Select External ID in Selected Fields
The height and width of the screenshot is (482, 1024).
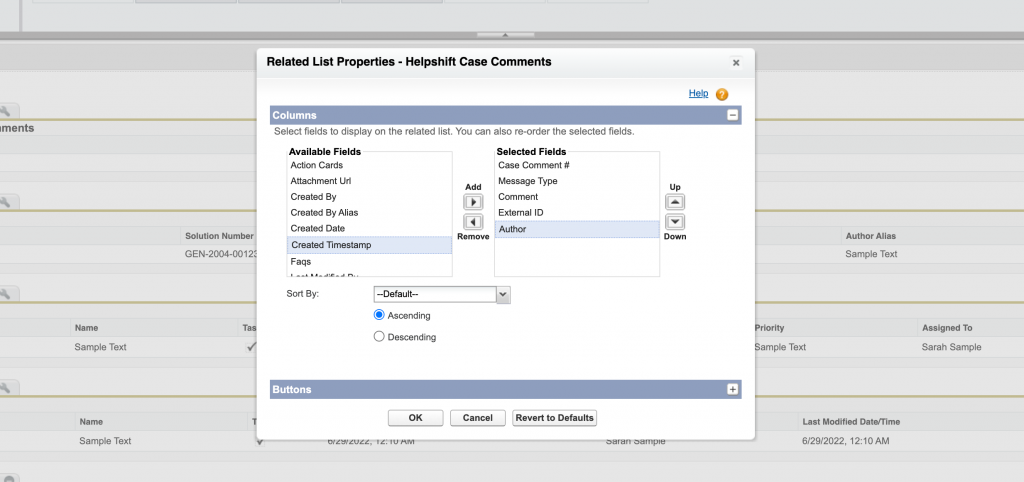coord(520,213)
